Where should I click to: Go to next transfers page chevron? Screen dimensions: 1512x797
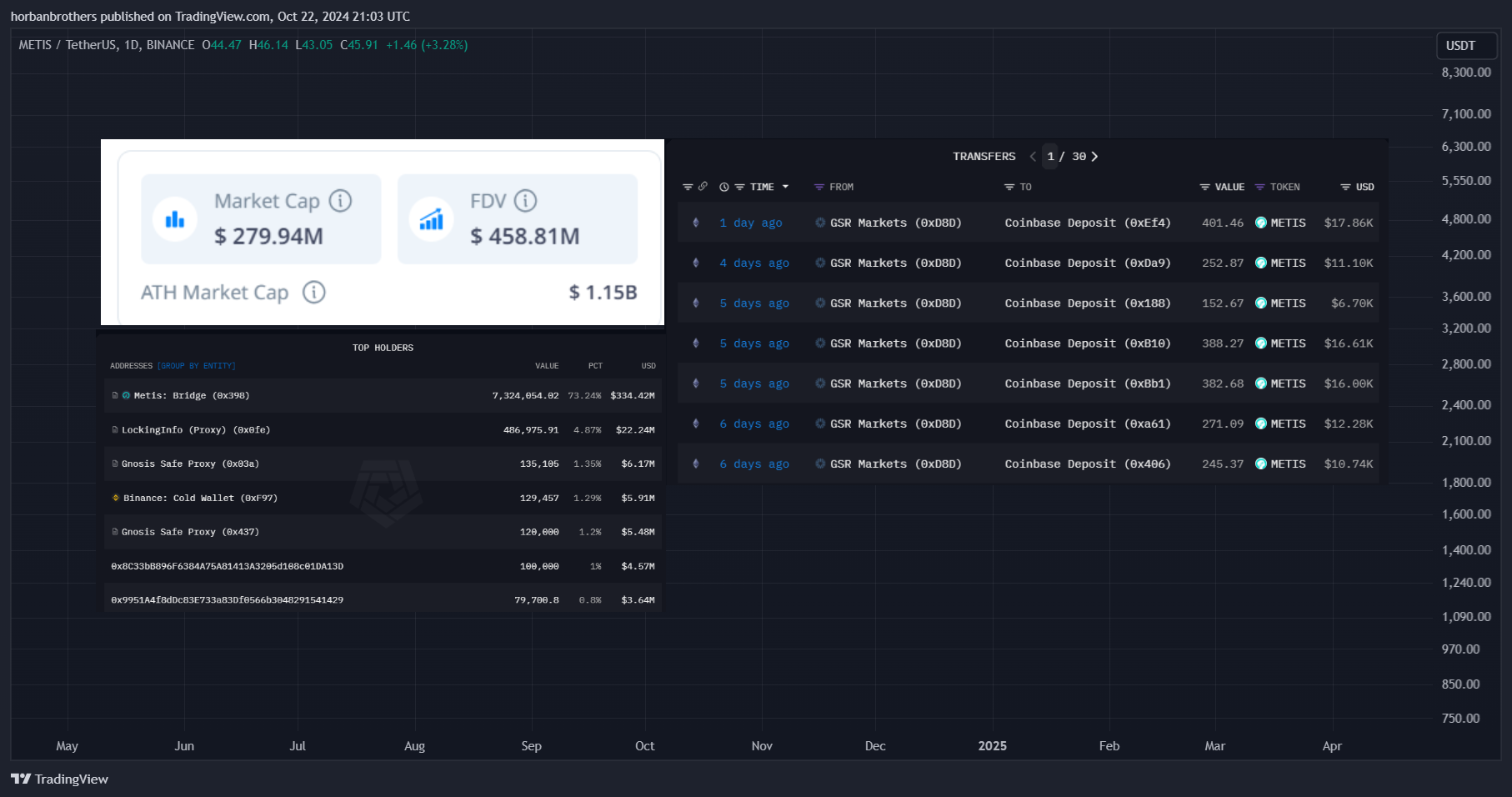click(x=1094, y=157)
